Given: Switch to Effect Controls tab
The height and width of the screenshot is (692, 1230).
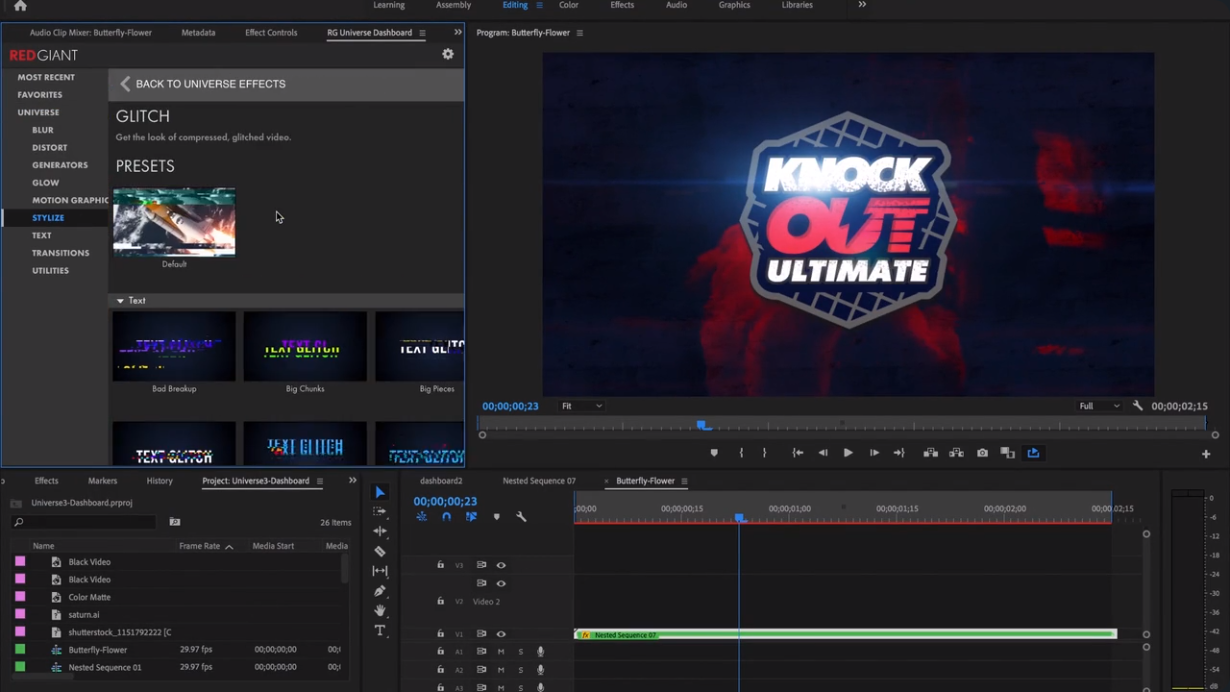Looking at the screenshot, I should [271, 33].
